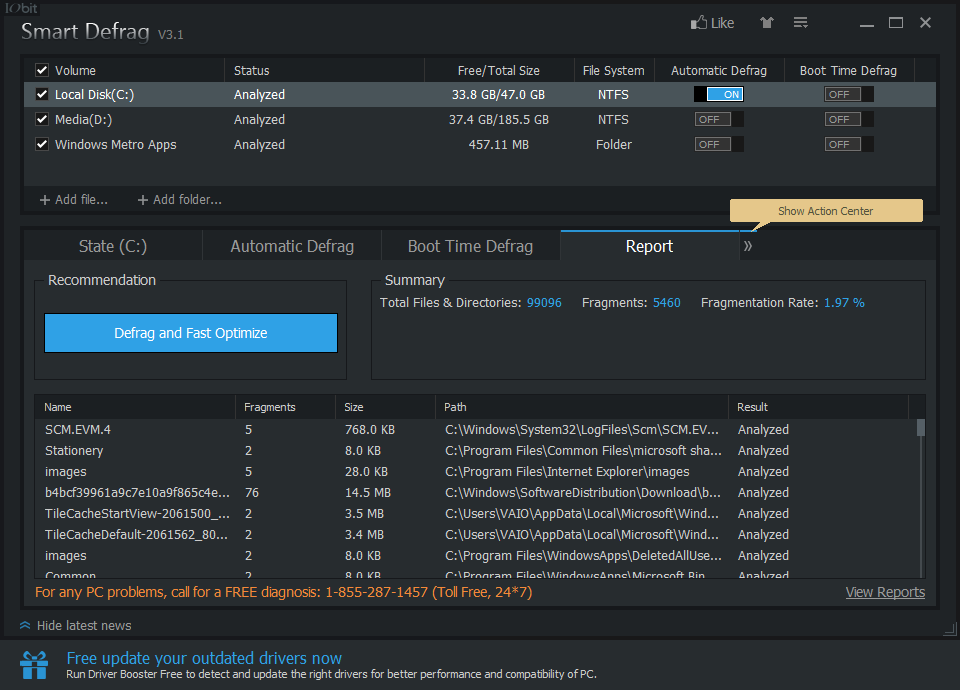
Task: Collapse the Hide latest news chevron
Action: coord(24,626)
